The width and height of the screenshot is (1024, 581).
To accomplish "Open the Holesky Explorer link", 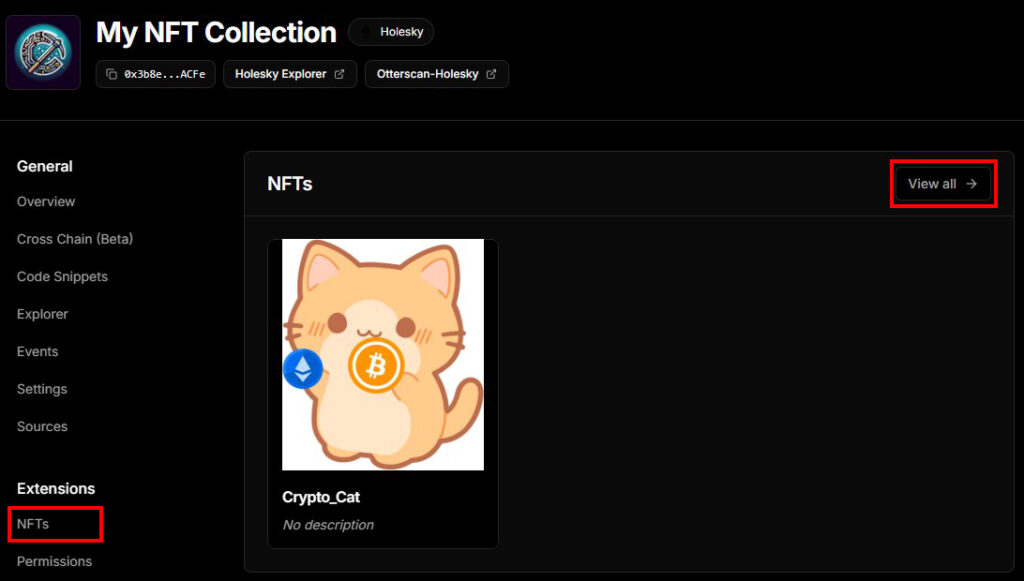I will pos(281,74).
